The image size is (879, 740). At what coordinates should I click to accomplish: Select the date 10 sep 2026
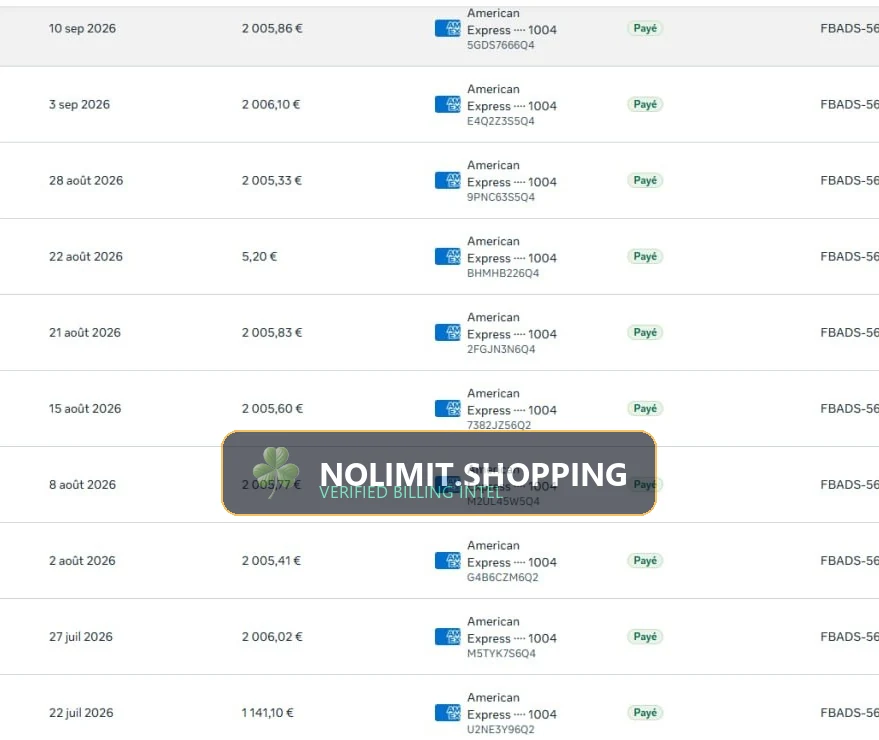(82, 29)
